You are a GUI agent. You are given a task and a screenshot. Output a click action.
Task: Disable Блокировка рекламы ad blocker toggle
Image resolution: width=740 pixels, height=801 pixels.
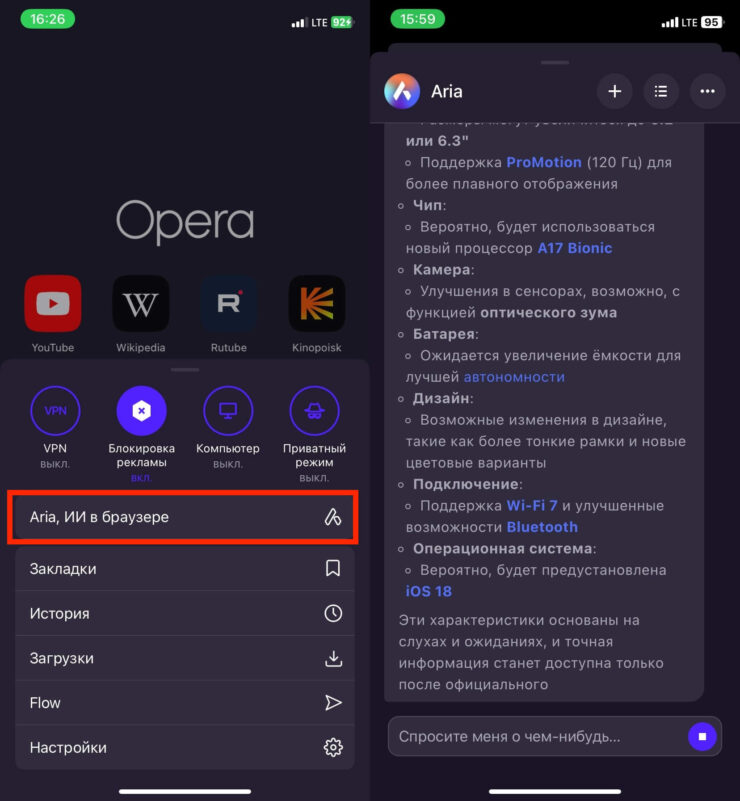141,410
